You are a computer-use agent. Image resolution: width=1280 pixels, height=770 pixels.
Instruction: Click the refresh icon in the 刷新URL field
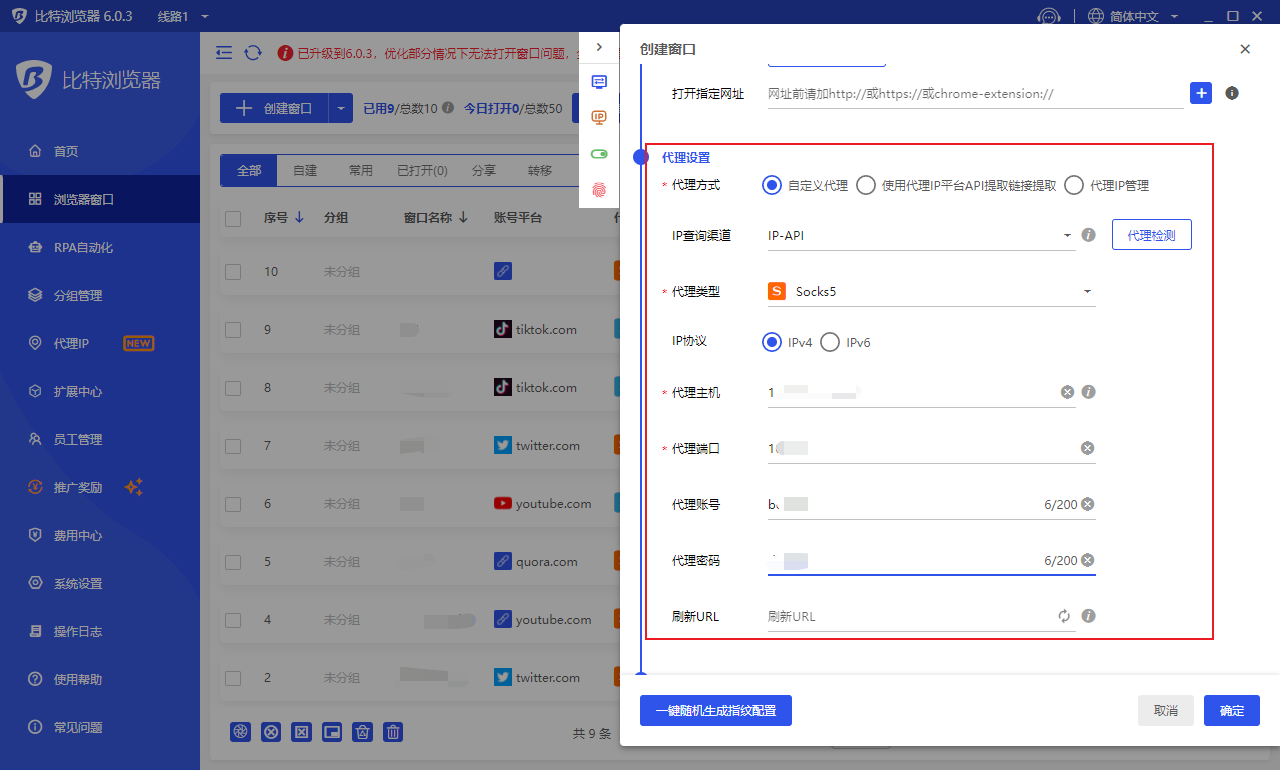point(1064,616)
